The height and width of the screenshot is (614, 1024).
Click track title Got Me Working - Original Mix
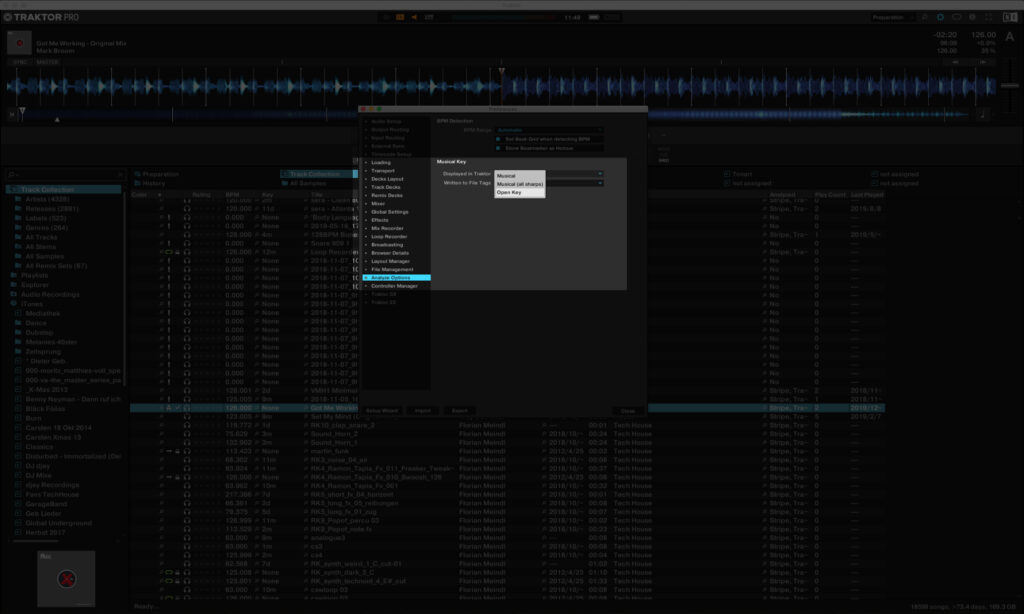81,43
